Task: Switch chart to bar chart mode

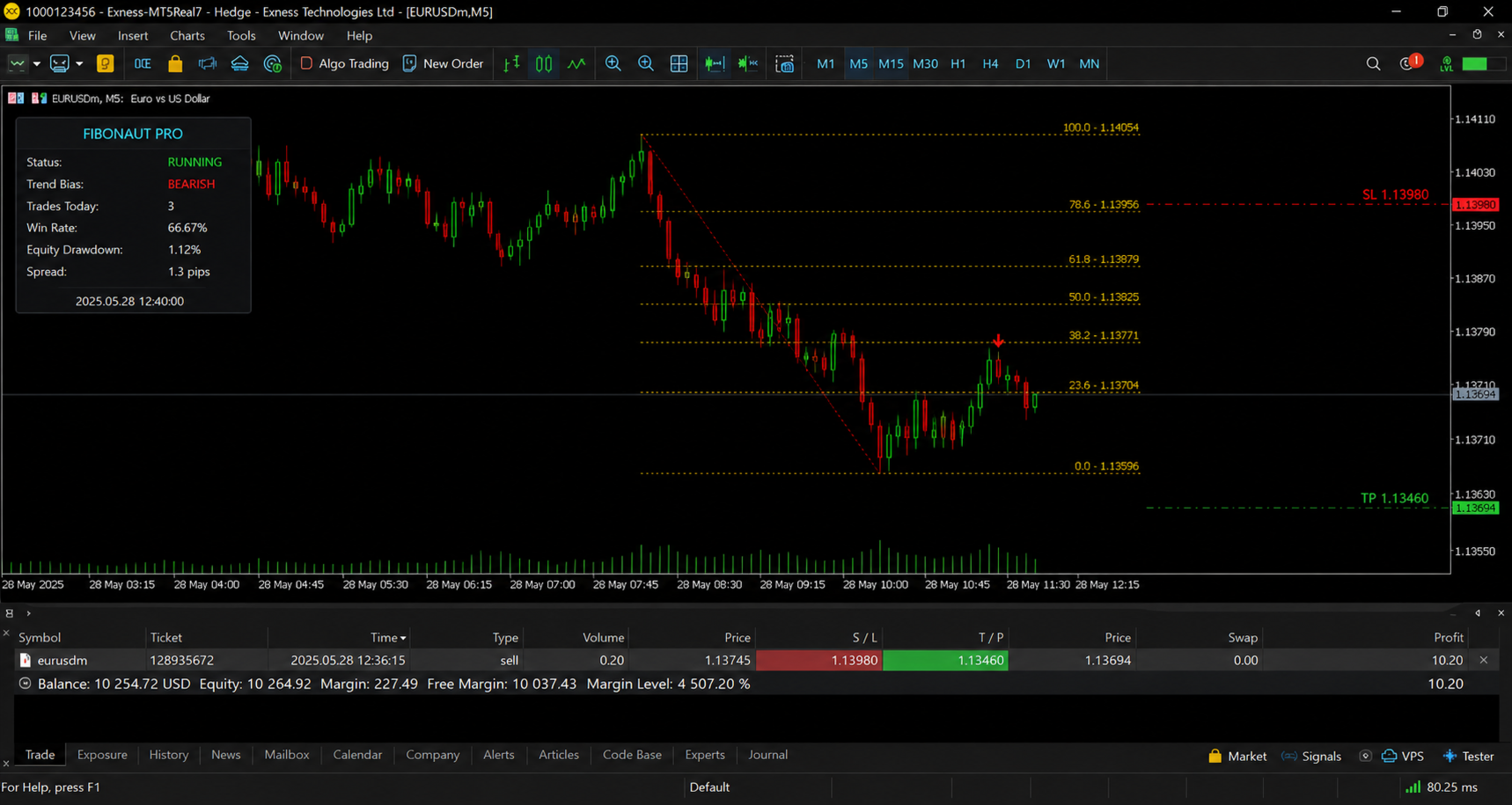Action: pos(511,63)
